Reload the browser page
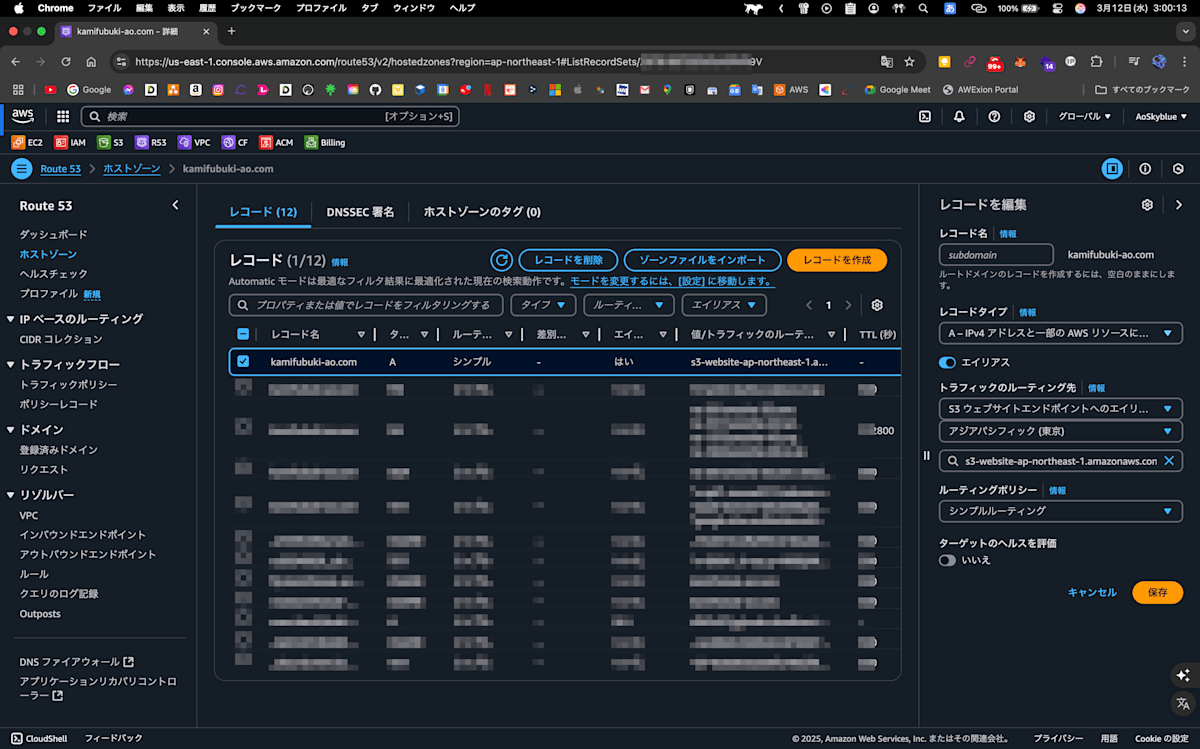 (x=65, y=61)
